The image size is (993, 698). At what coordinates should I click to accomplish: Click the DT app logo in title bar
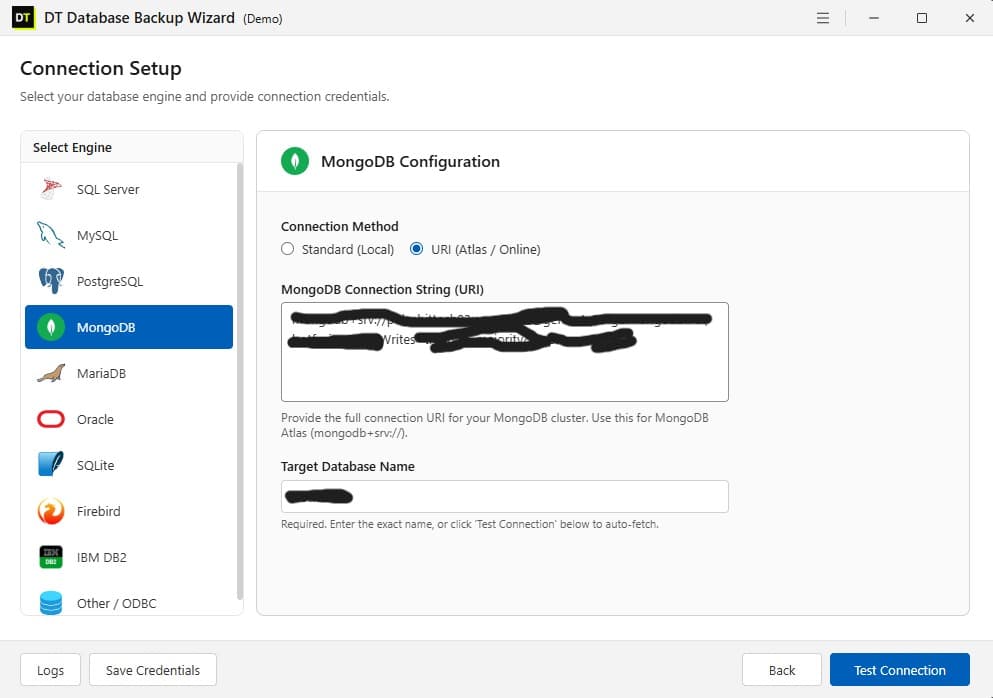point(23,17)
